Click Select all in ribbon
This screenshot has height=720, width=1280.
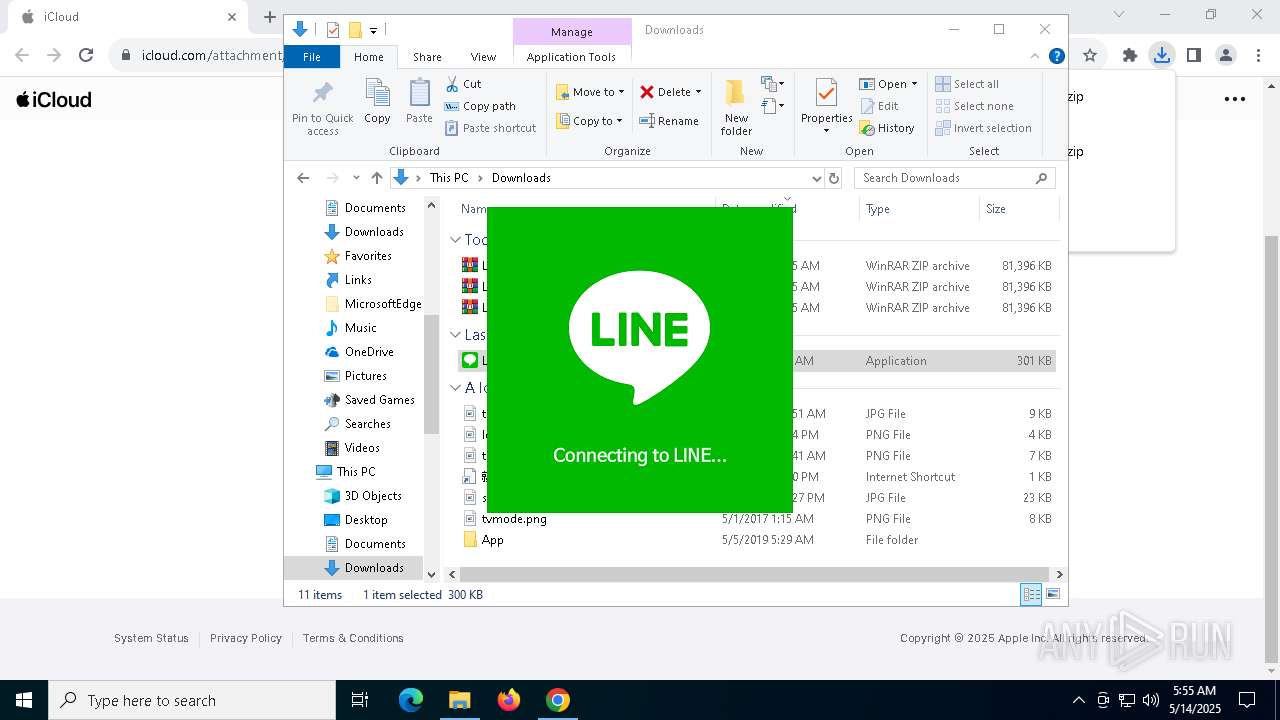tap(967, 84)
